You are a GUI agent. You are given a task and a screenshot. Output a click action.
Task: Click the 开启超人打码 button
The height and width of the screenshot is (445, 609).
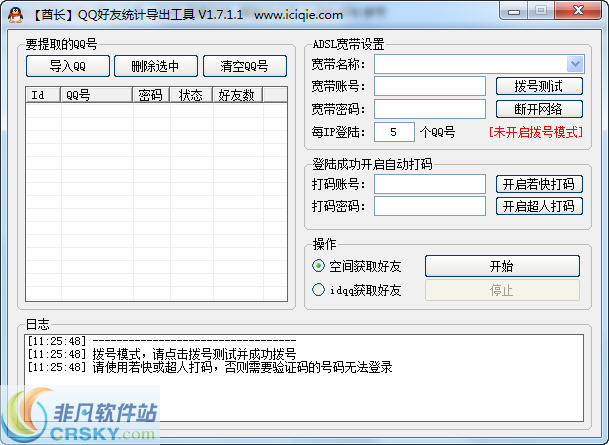pyautogui.click(x=539, y=206)
